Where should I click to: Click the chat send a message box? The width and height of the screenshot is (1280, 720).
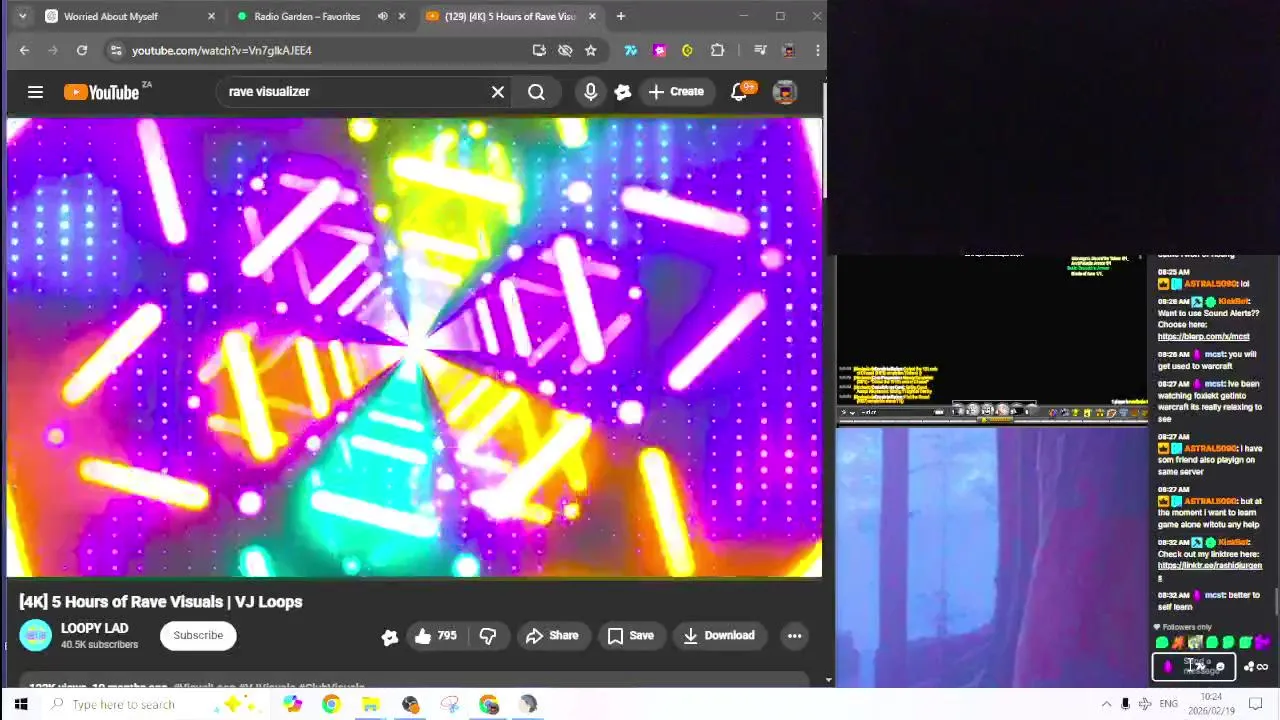(1194, 666)
